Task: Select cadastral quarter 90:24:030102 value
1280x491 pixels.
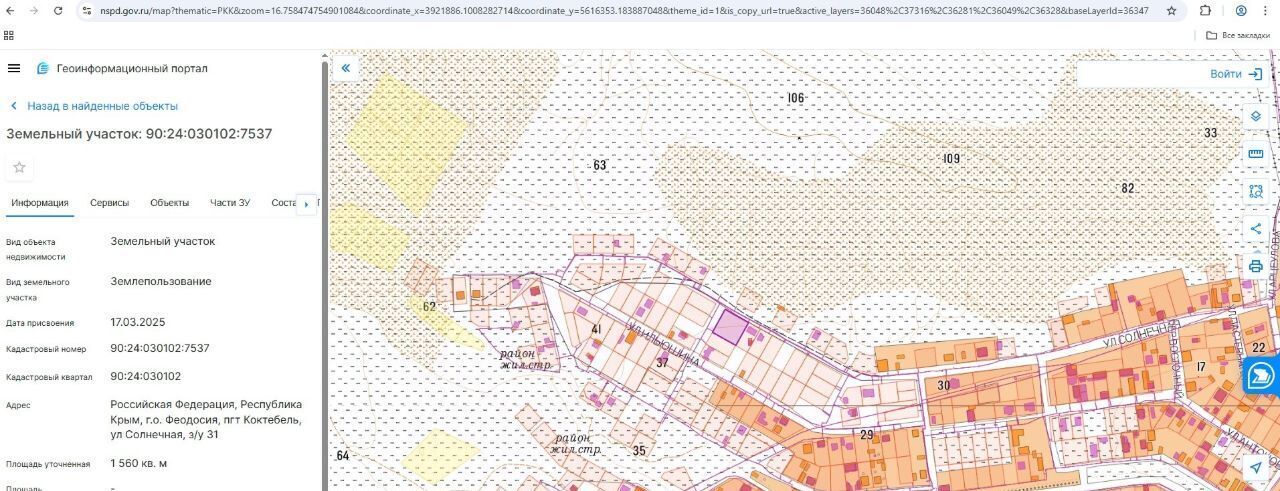Action: coord(146,376)
